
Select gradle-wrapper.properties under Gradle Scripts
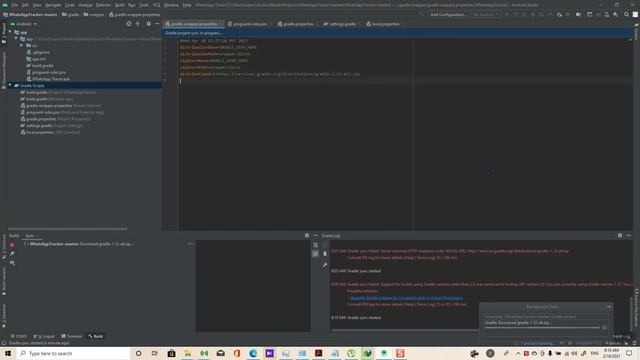[61, 105]
